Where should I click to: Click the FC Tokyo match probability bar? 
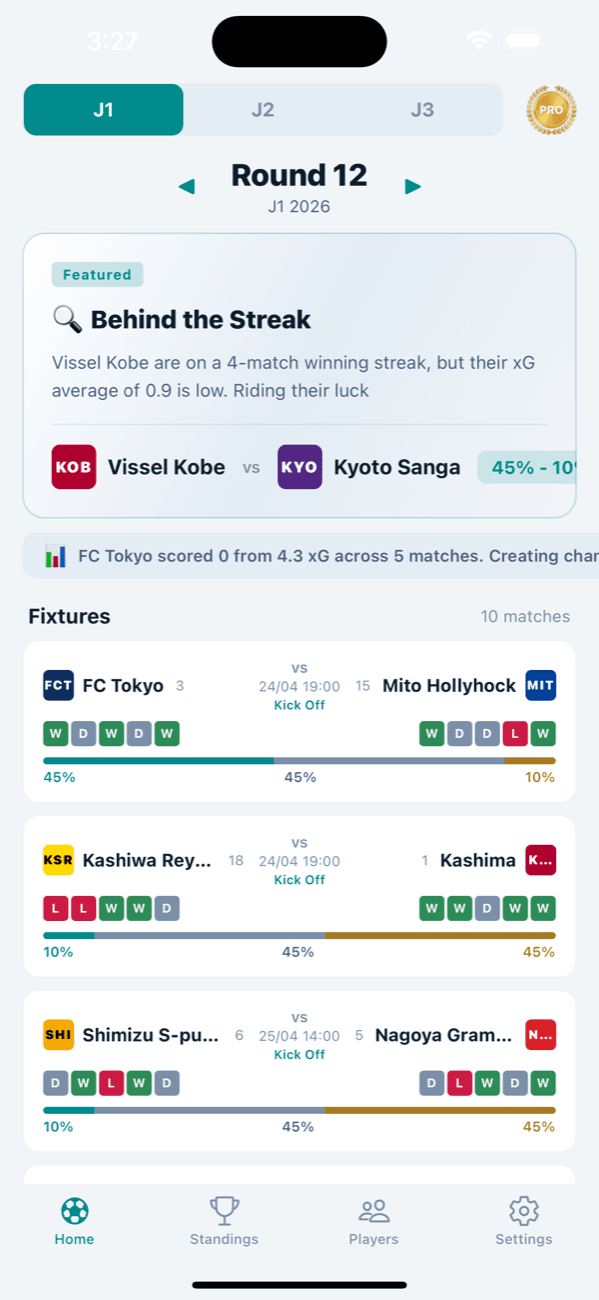299,760
